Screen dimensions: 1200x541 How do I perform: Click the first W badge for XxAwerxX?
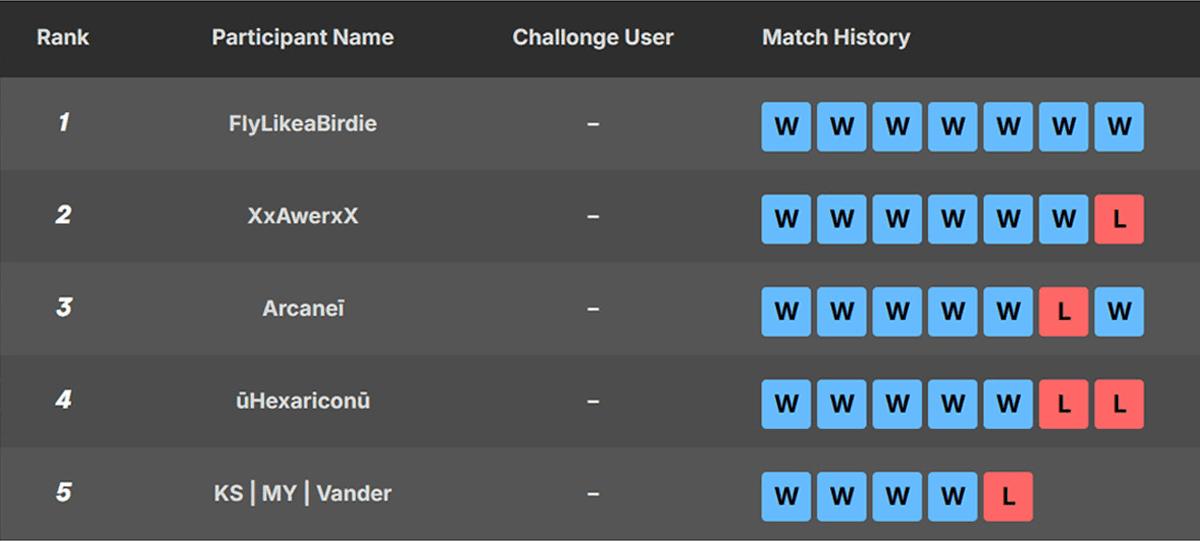pos(786,220)
